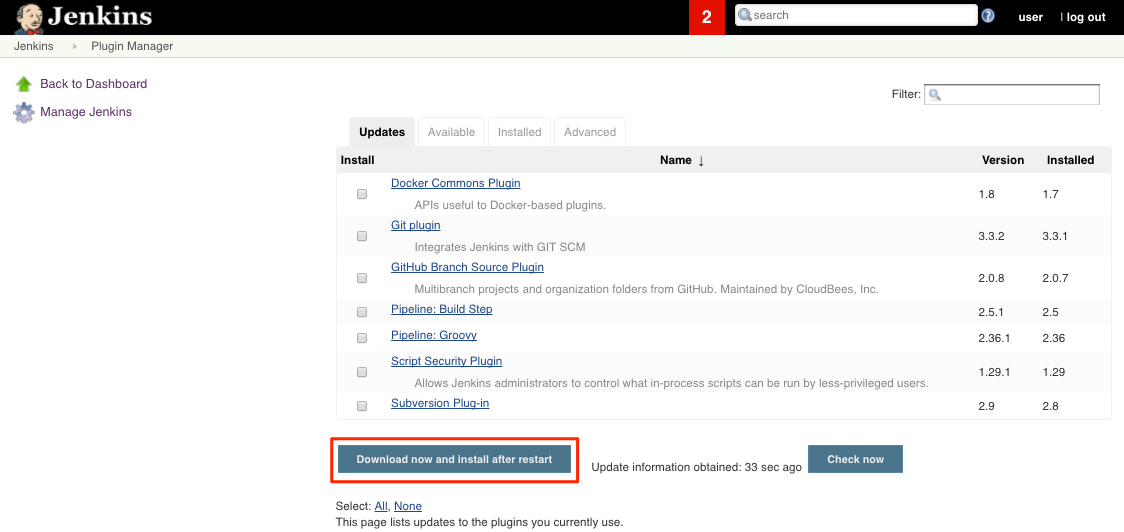This screenshot has width=1124, height=532.
Task: Click the search help question mark icon
Action: coord(988,15)
